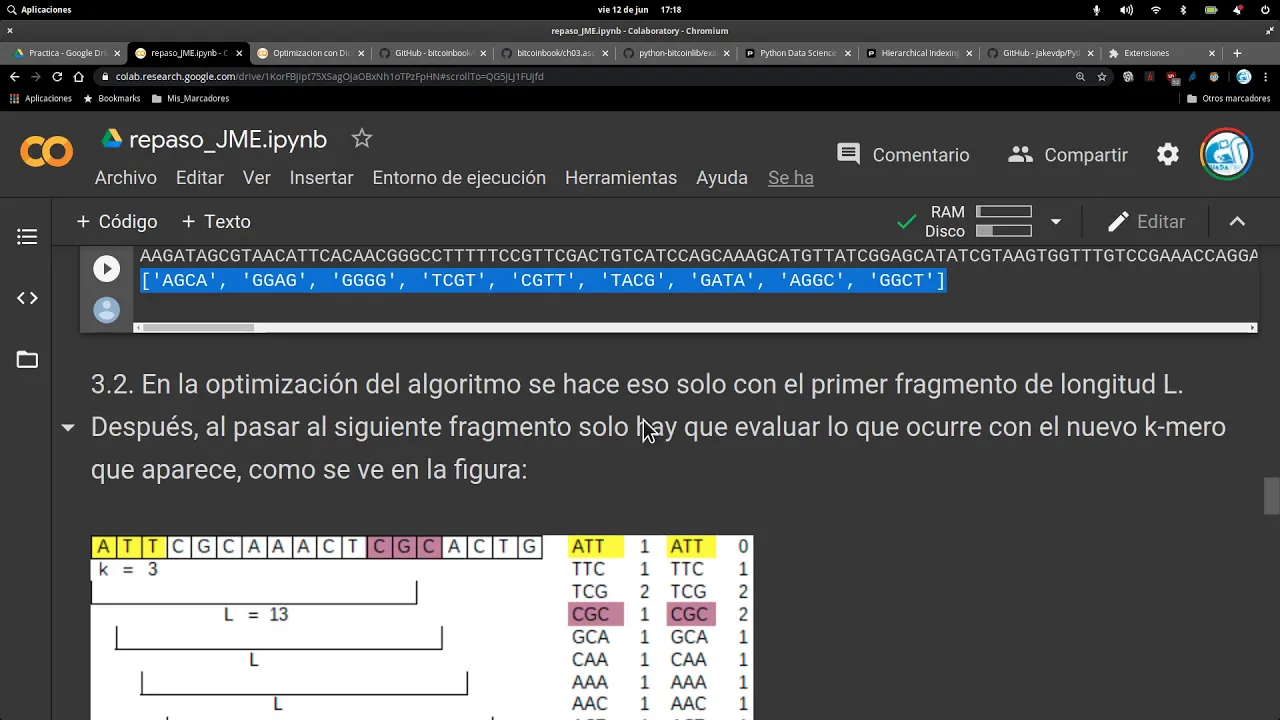Open the RAM/Disco runtime dropdown arrow
The width and height of the screenshot is (1280, 720).
click(x=1055, y=221)
